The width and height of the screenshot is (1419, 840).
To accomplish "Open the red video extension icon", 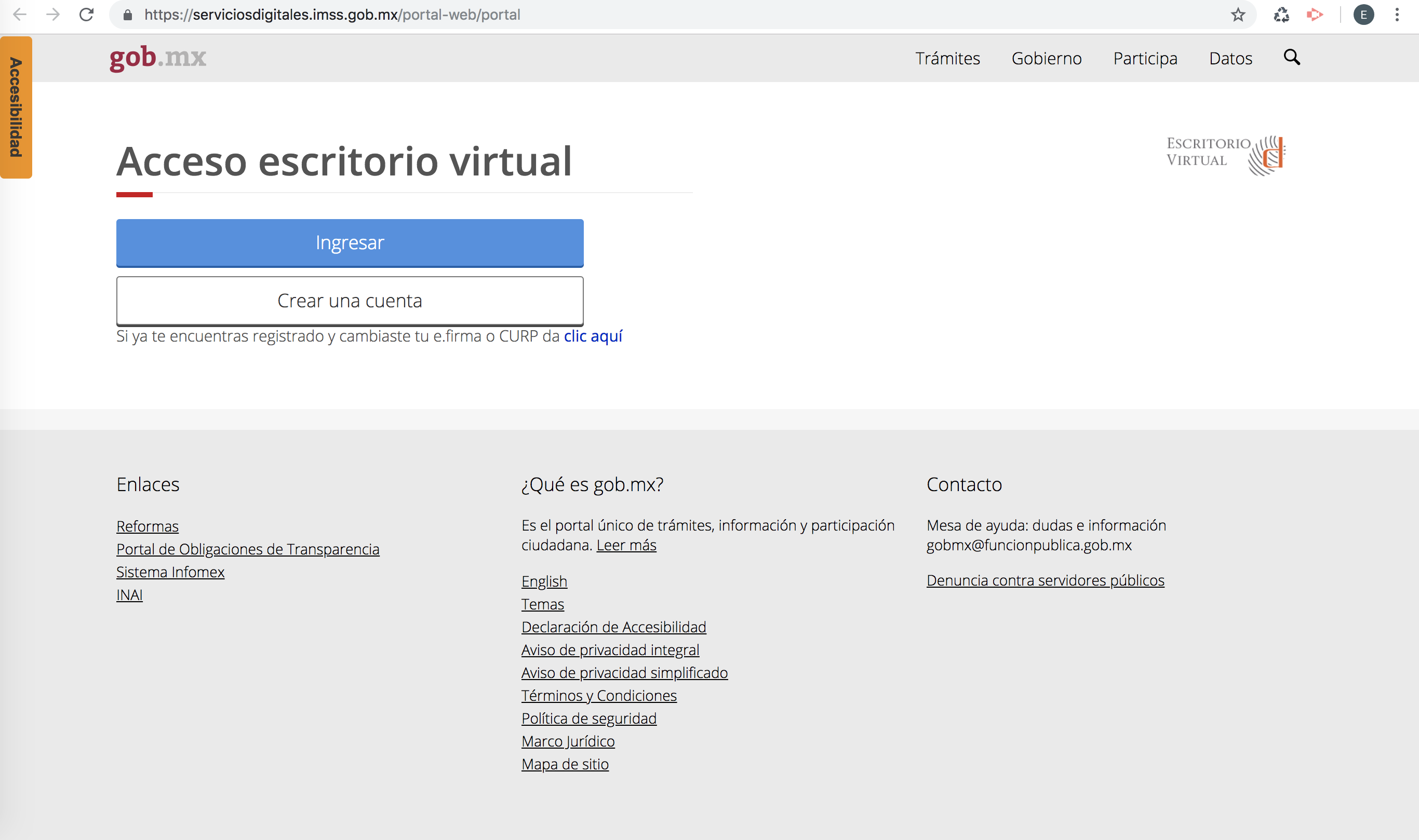I will (x=1314, y=15).
